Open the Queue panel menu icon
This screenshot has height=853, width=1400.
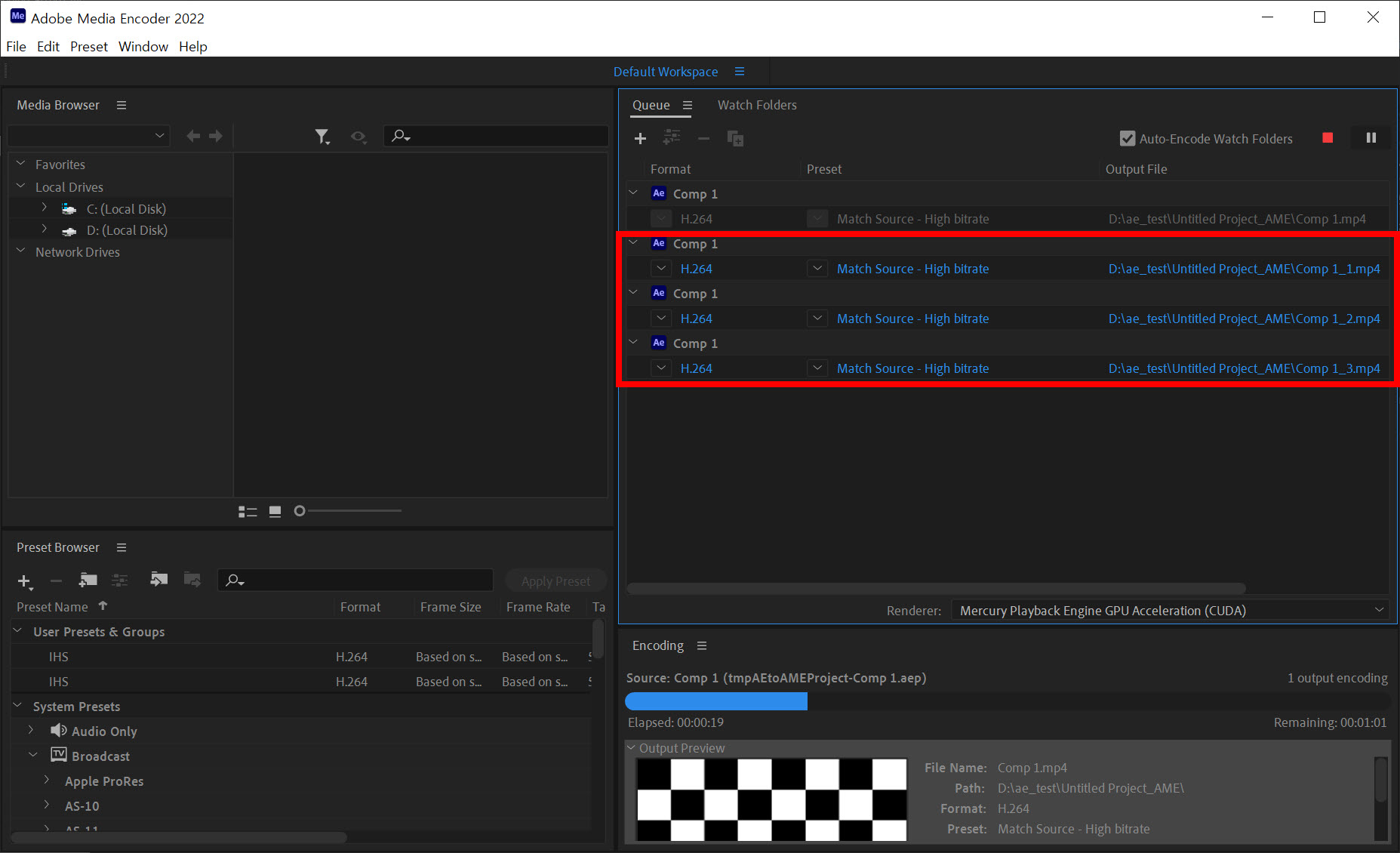pyautogui.click(x=688, y=105)
